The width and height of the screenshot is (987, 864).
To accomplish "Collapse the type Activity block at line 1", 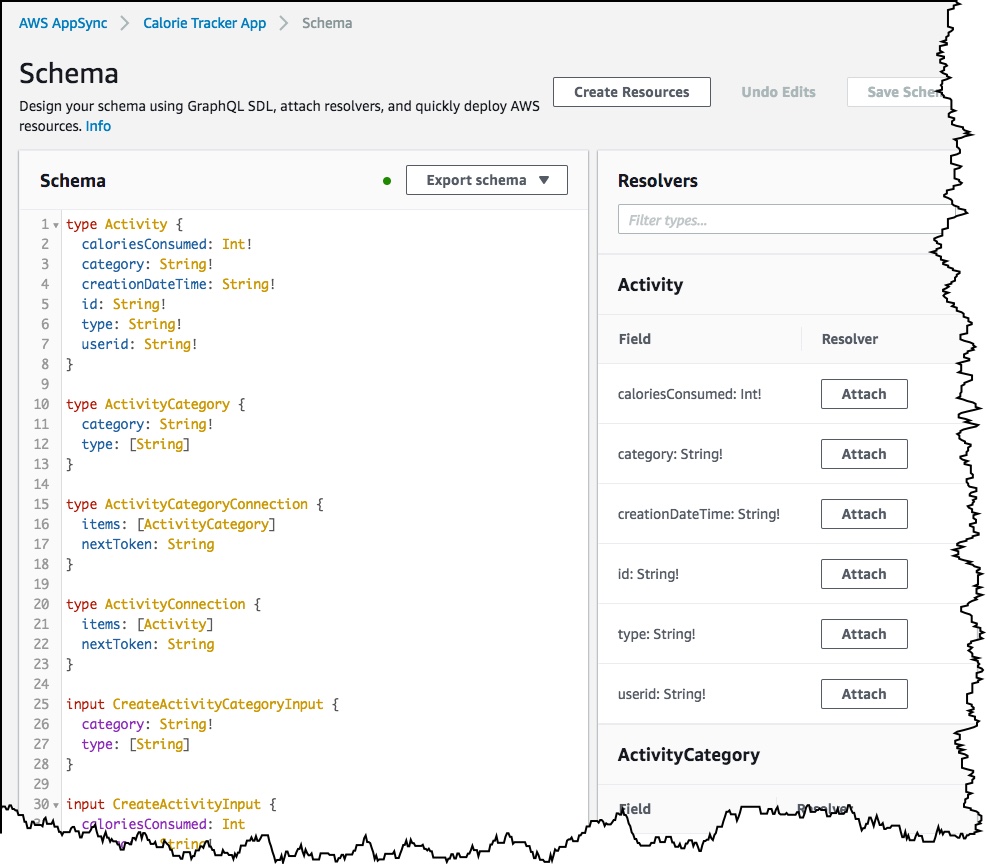I will point(56,225).
